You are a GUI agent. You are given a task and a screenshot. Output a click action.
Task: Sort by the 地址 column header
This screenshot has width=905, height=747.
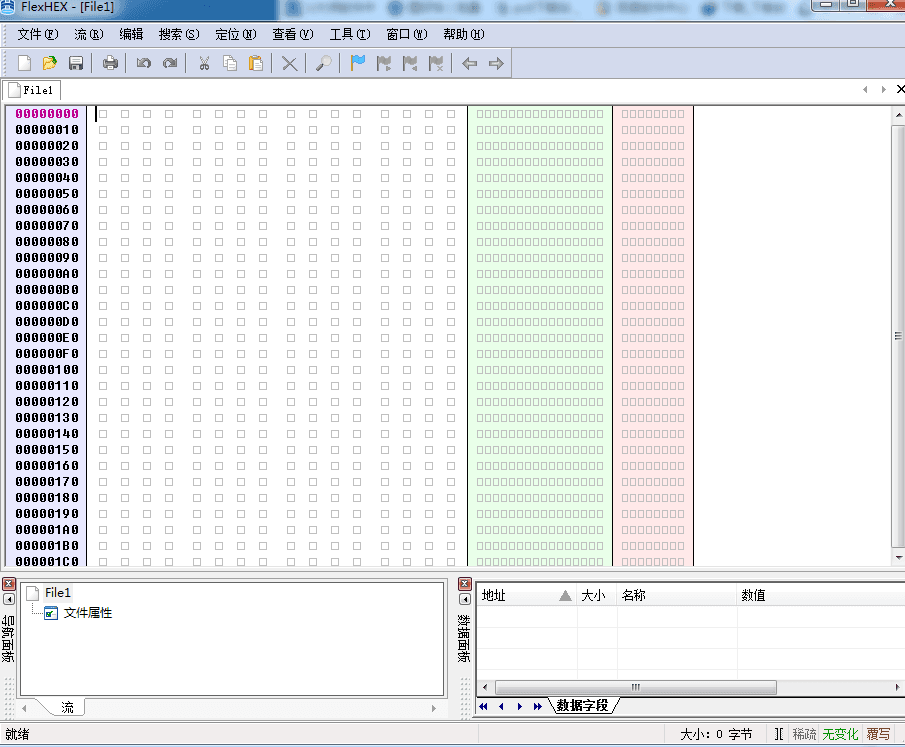point(525,595)
